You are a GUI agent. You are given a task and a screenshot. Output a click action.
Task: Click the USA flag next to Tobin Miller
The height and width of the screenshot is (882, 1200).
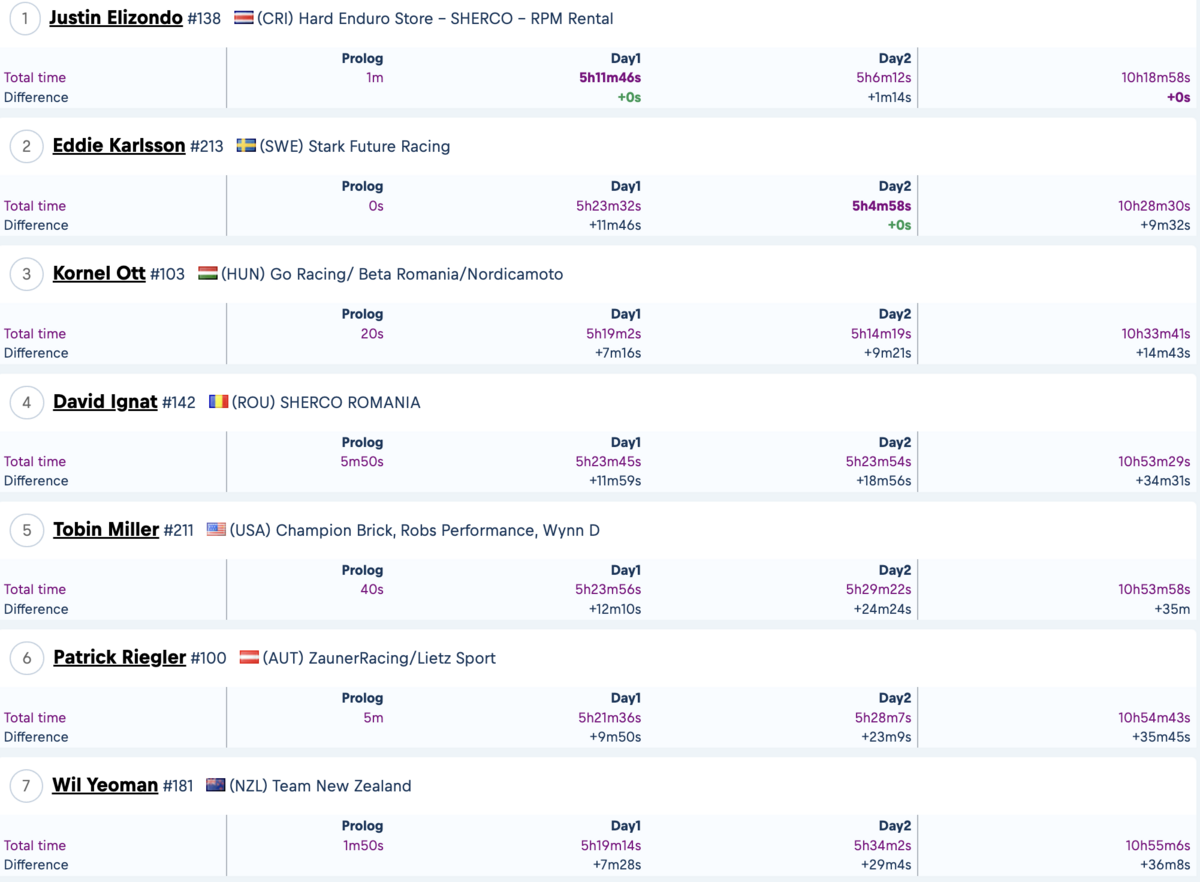click(x=216, y=530)
